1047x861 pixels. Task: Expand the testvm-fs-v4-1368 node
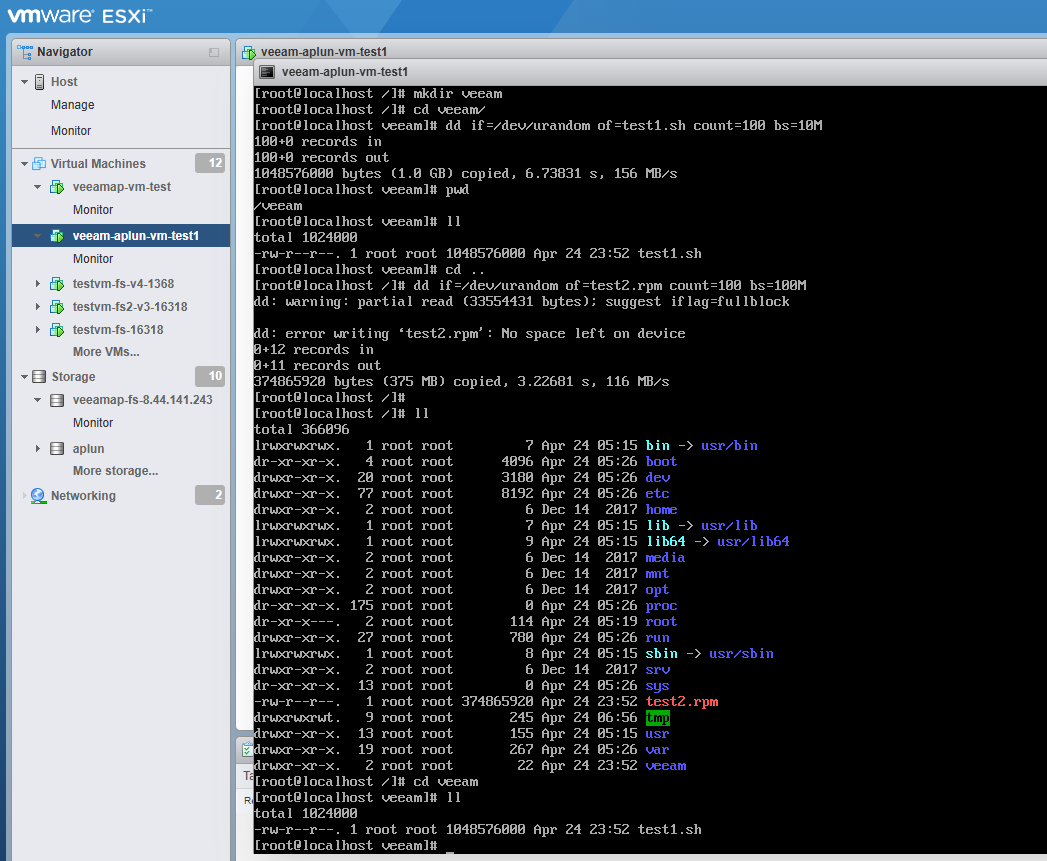[37, 284]
